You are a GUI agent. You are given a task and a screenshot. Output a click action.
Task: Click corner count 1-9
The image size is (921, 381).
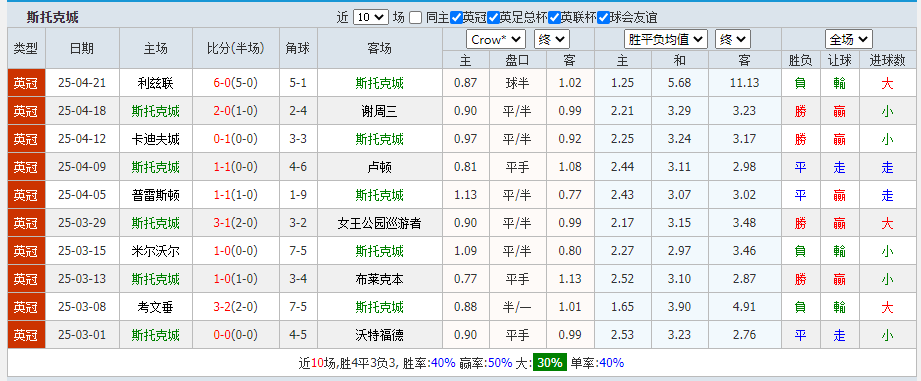[x=298, y=195]
